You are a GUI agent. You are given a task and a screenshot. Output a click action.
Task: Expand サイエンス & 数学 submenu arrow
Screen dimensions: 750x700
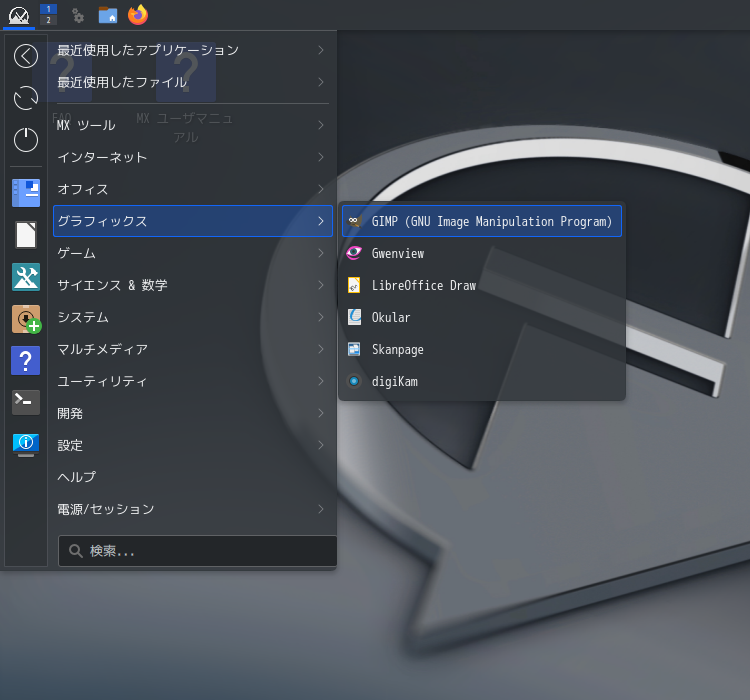coord(321,285)
